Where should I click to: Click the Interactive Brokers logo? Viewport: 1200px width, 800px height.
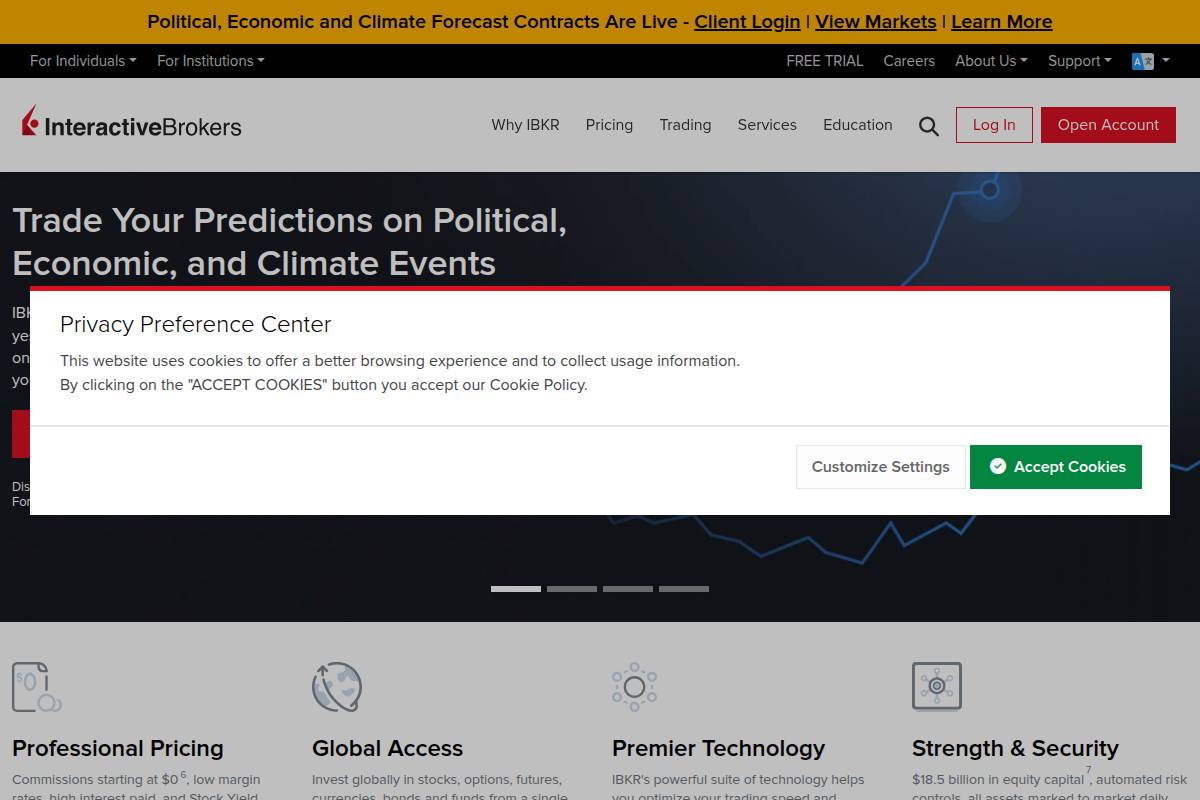[x=132, y=125]
